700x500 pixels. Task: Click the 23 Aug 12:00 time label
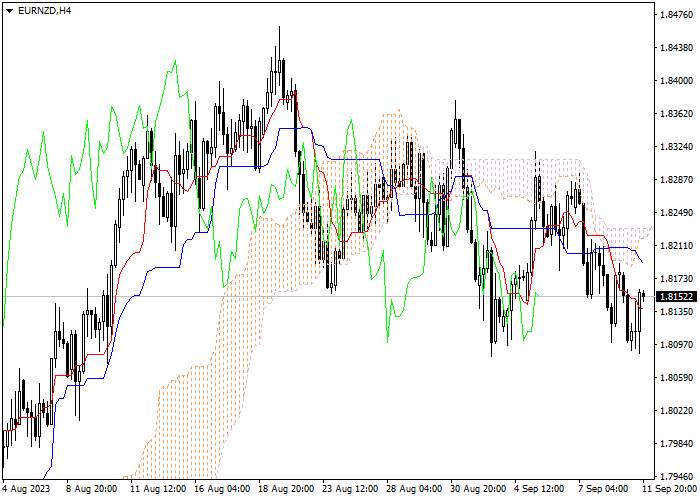(352, 489)
